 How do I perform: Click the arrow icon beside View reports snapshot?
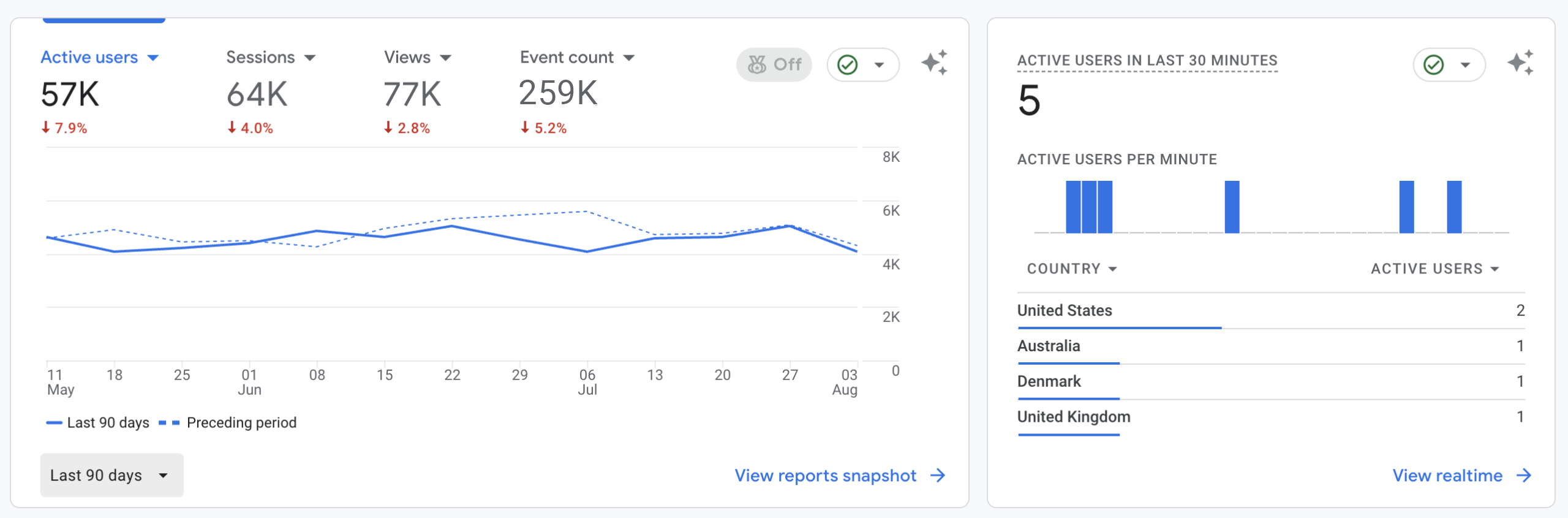pos(938,476)
